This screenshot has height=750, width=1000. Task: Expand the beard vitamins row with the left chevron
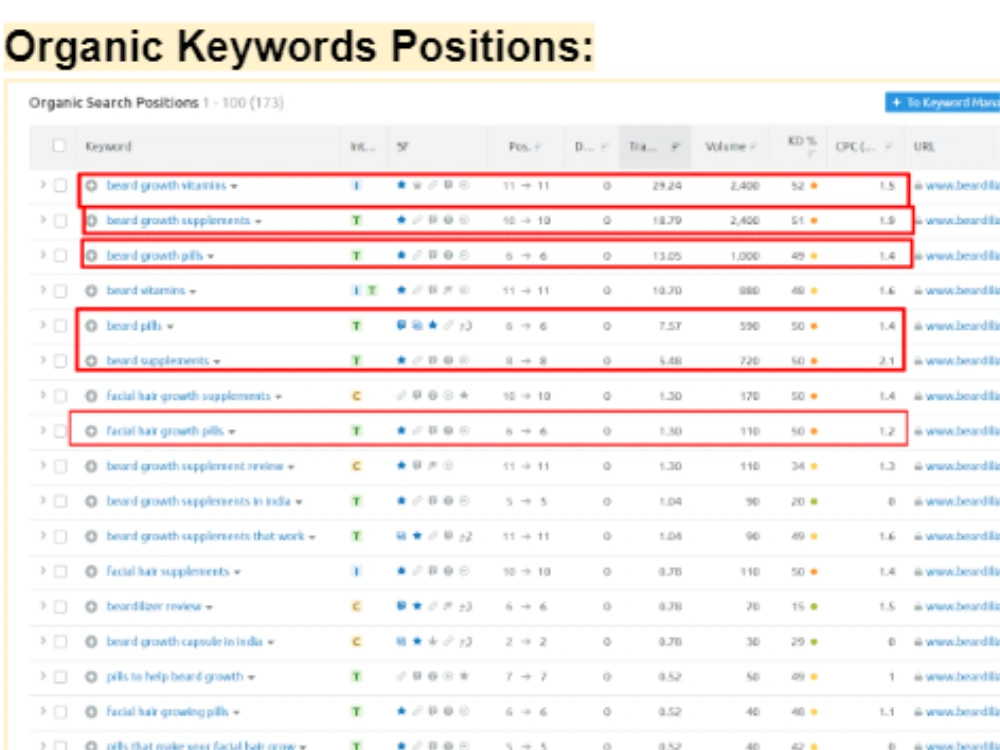43,290
